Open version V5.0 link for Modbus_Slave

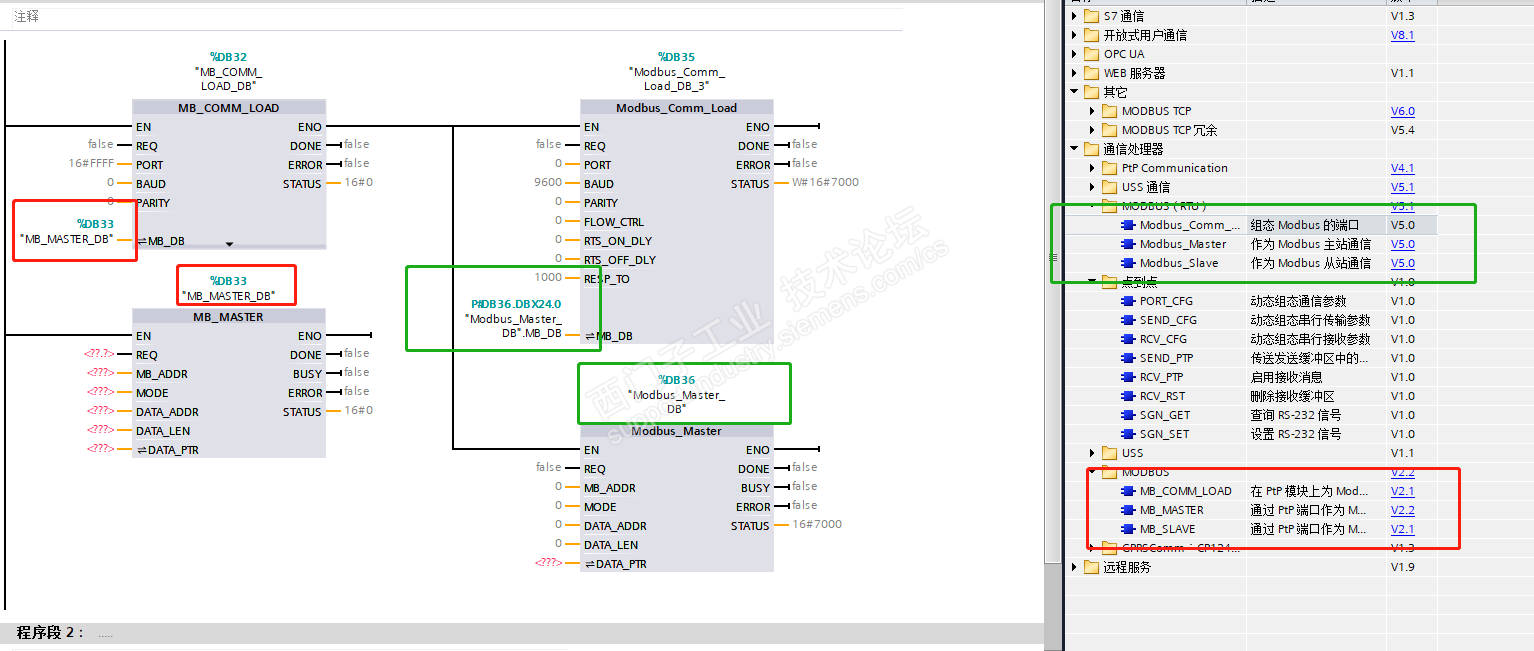point(1402,263)
